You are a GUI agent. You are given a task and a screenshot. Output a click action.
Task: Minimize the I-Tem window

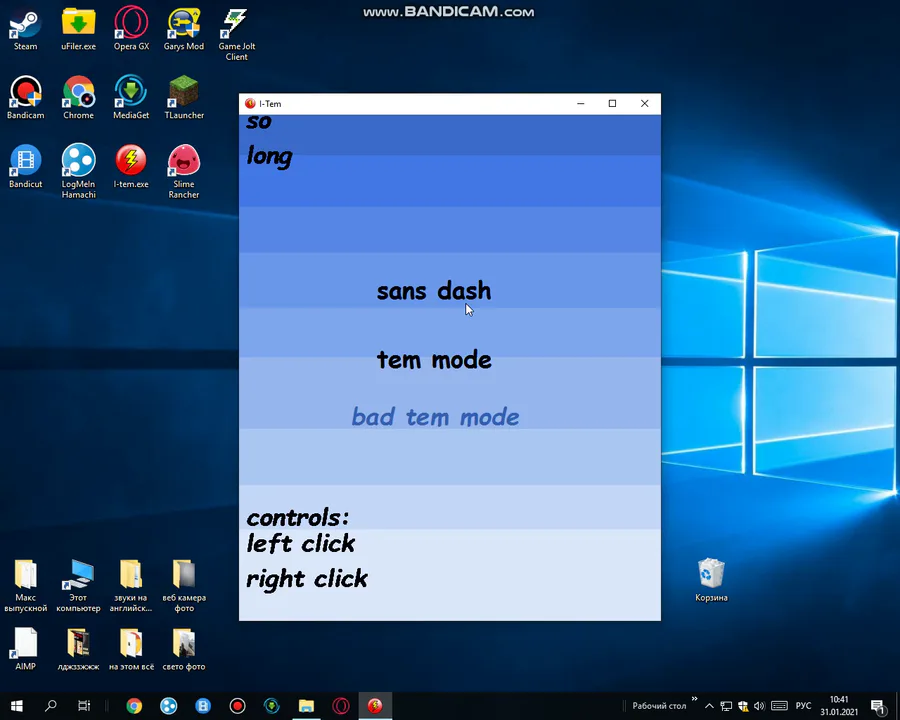[x=580, y=103]
